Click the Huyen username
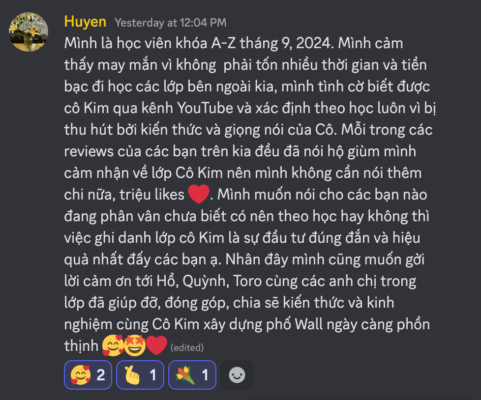Screen dimensions: 481x400 point(85,22)
